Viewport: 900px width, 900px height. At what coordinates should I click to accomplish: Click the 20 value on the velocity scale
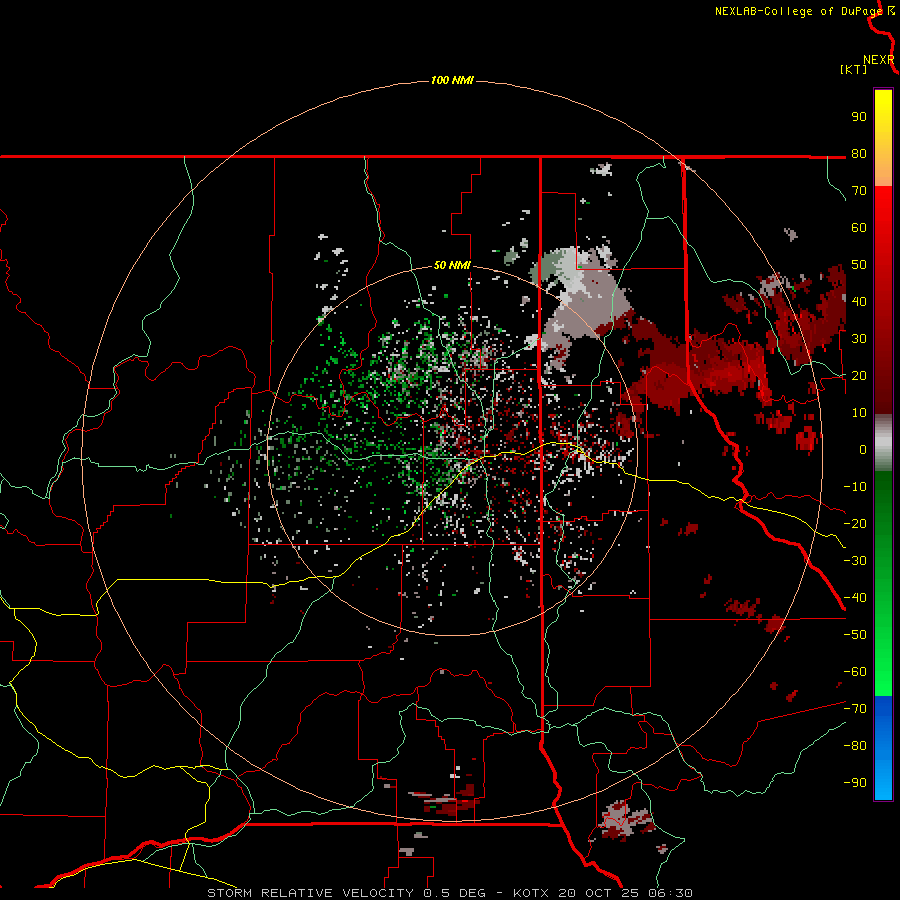[x=859, y=375]
